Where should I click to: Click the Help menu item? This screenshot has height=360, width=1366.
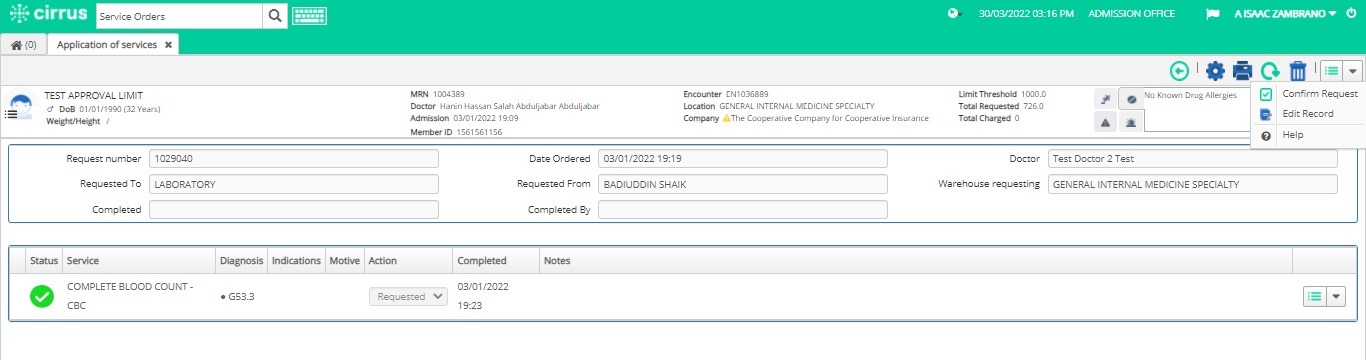click(x=1293, y=135)
